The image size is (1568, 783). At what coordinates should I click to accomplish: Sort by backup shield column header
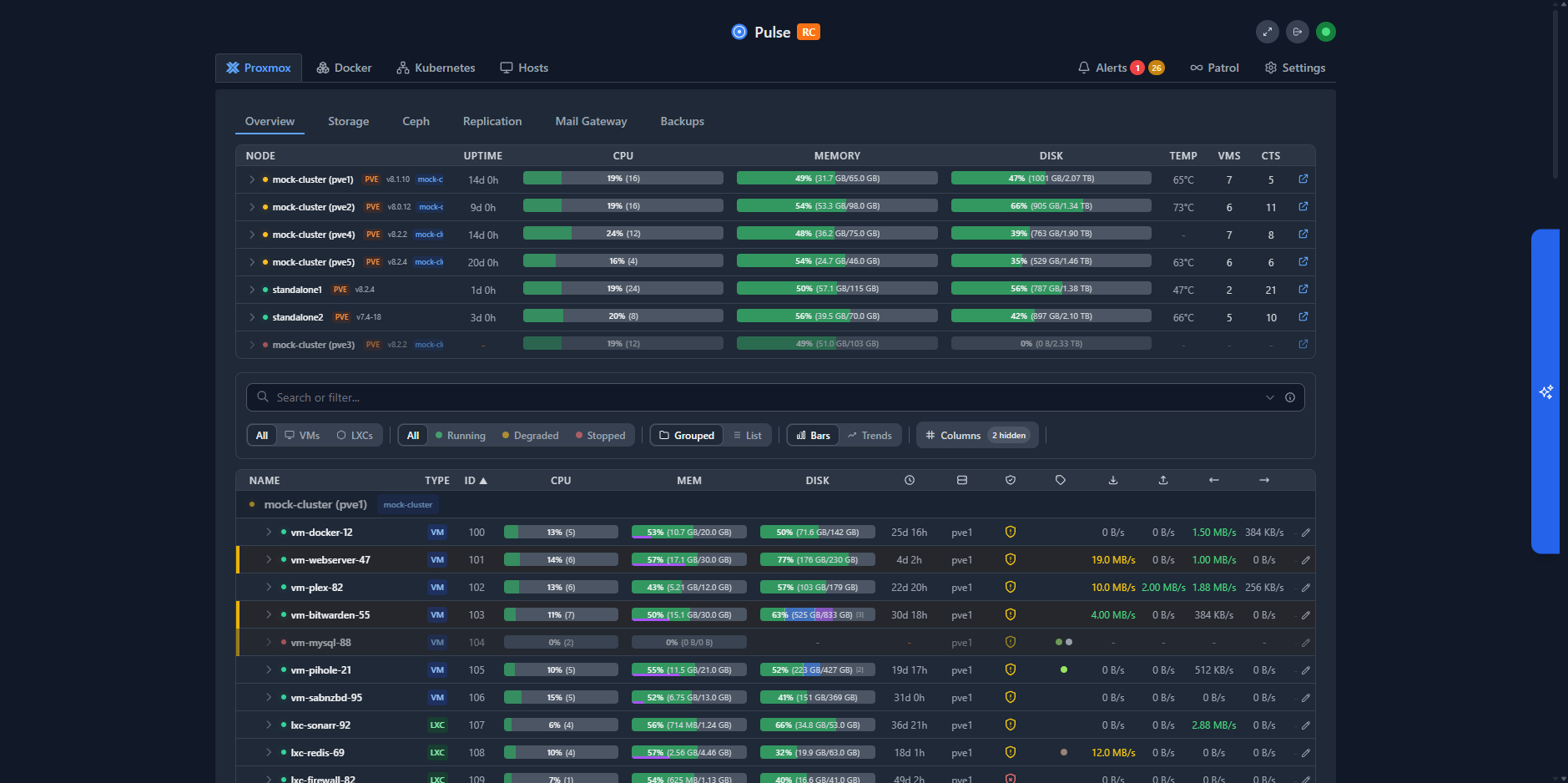1010,480
